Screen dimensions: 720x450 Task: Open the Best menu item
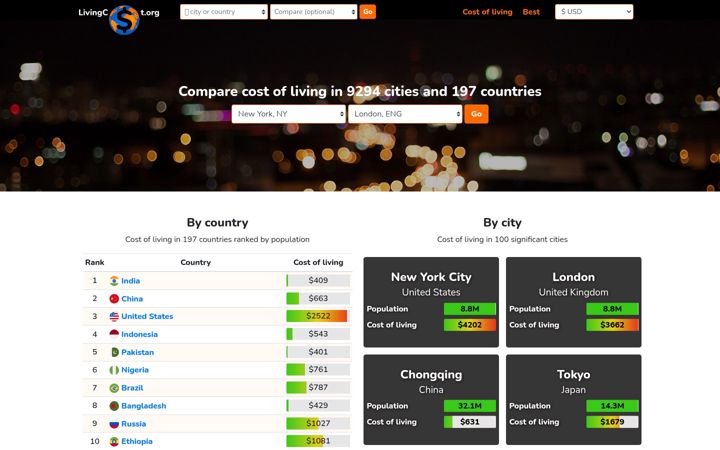click(531, 12)
